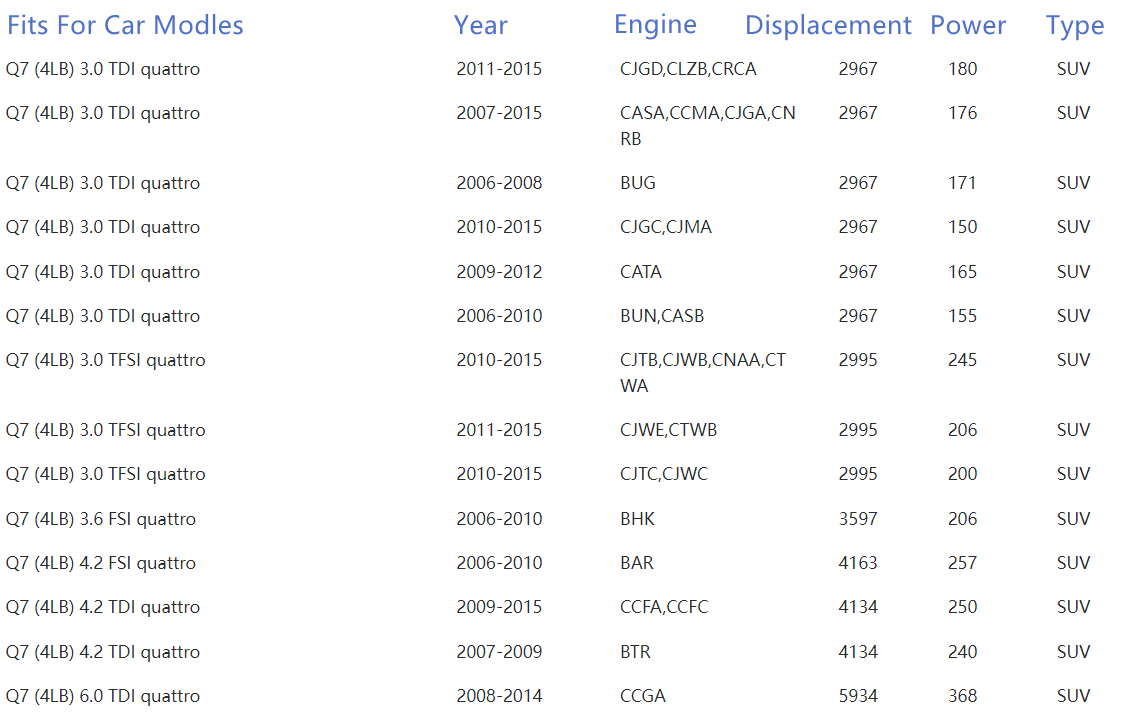1126x721 pixels.
Task: Select power value 150
Action: click(962, 227)
